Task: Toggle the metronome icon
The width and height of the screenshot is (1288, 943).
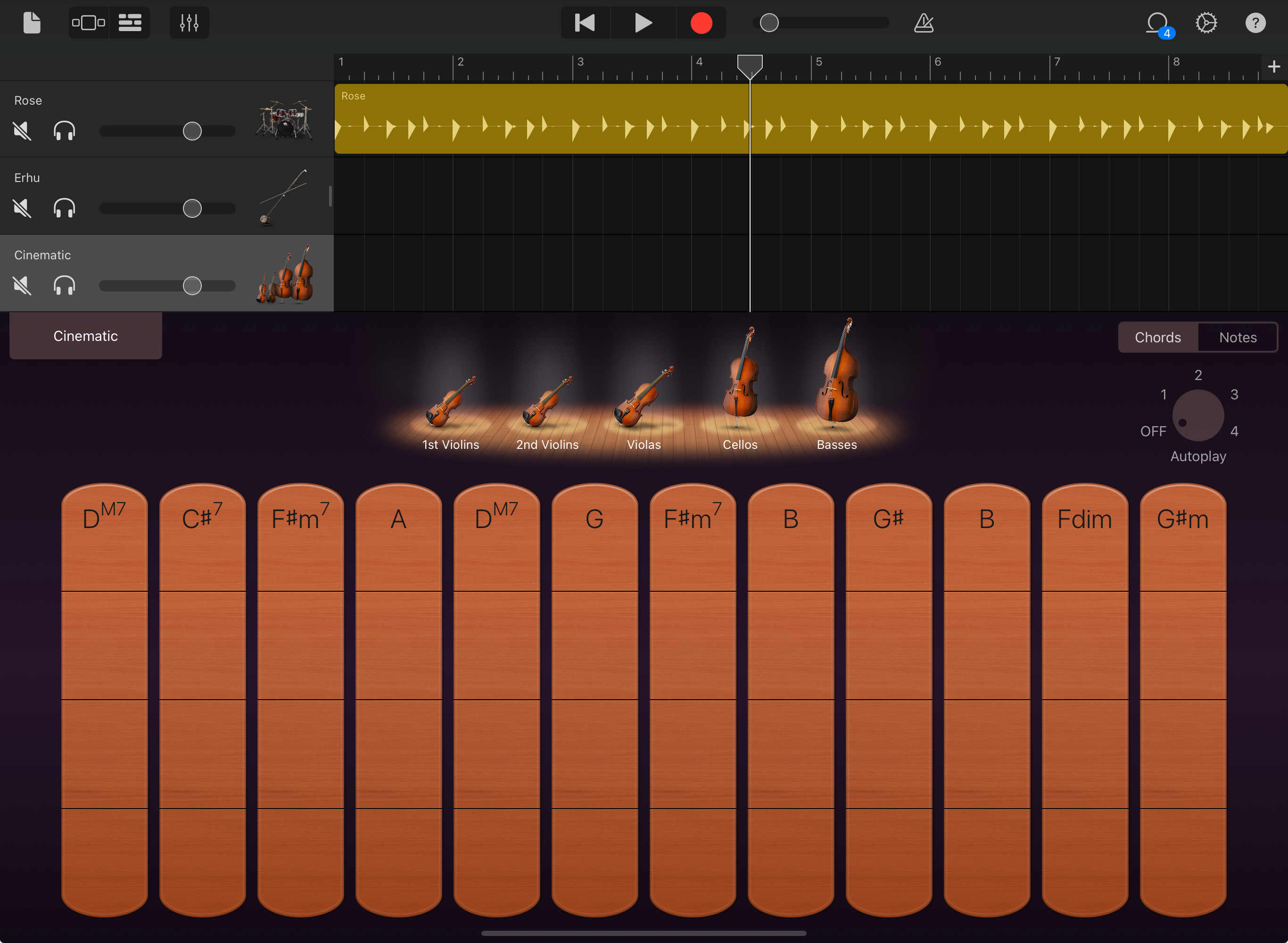Action: (x=924, y=23)
